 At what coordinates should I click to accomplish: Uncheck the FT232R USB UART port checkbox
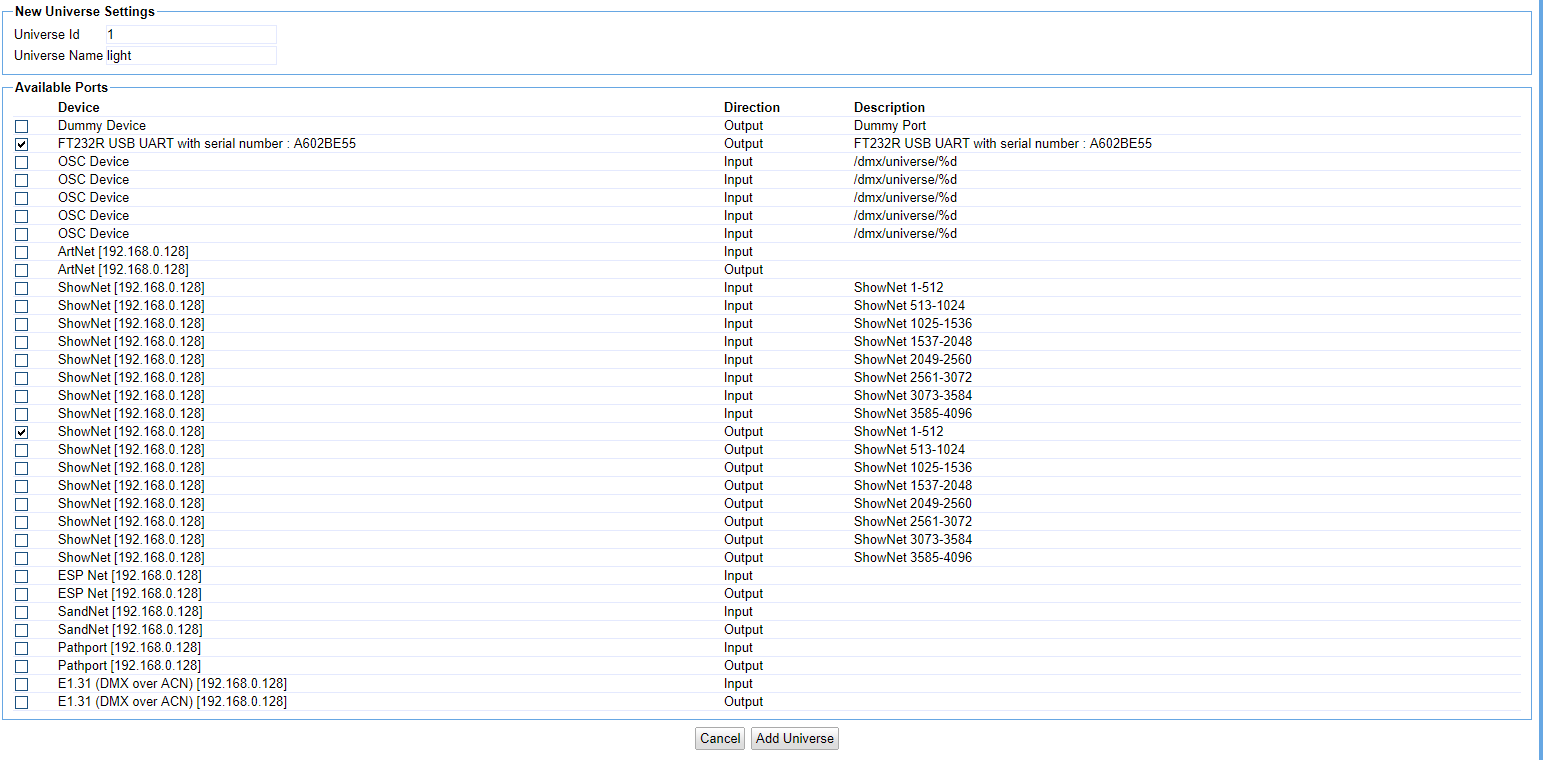click(21, 144)
